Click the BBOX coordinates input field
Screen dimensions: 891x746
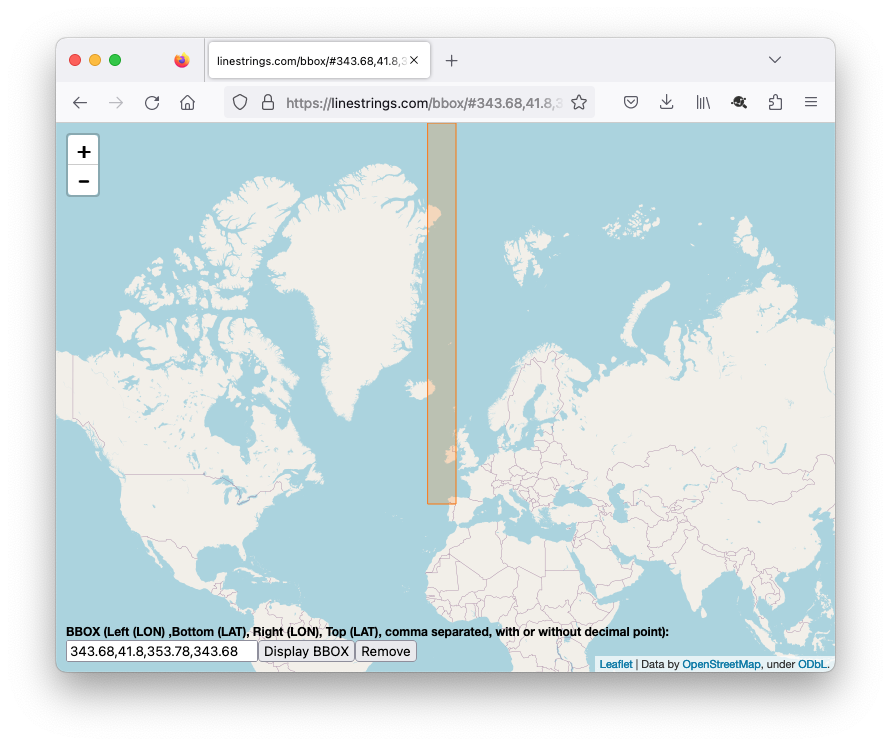[x=161, y=651]
